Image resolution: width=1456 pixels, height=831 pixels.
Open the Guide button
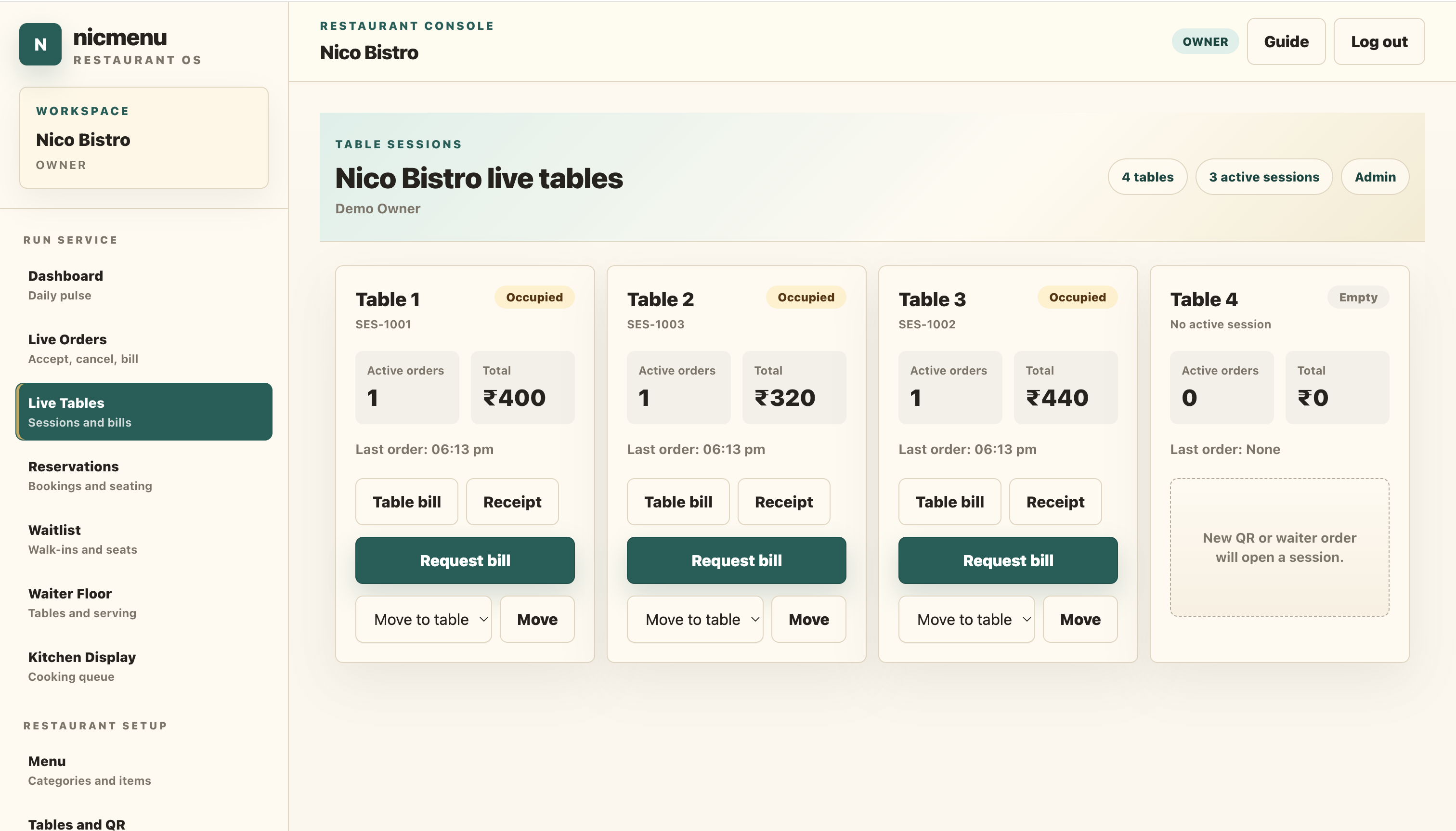1286,42
